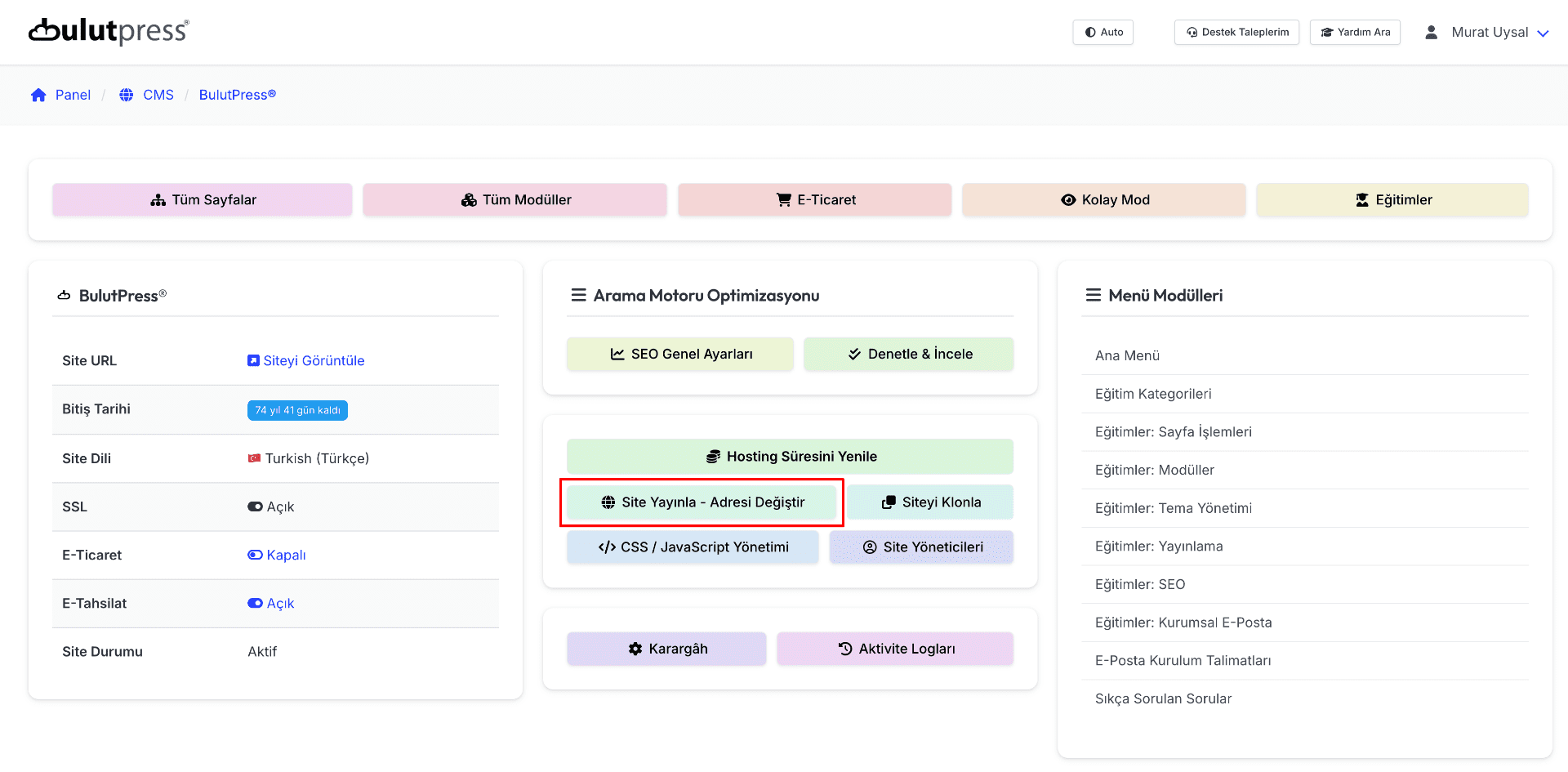Expand the Arama Motoru Optimizasyonu menu icon

point(578,296)
